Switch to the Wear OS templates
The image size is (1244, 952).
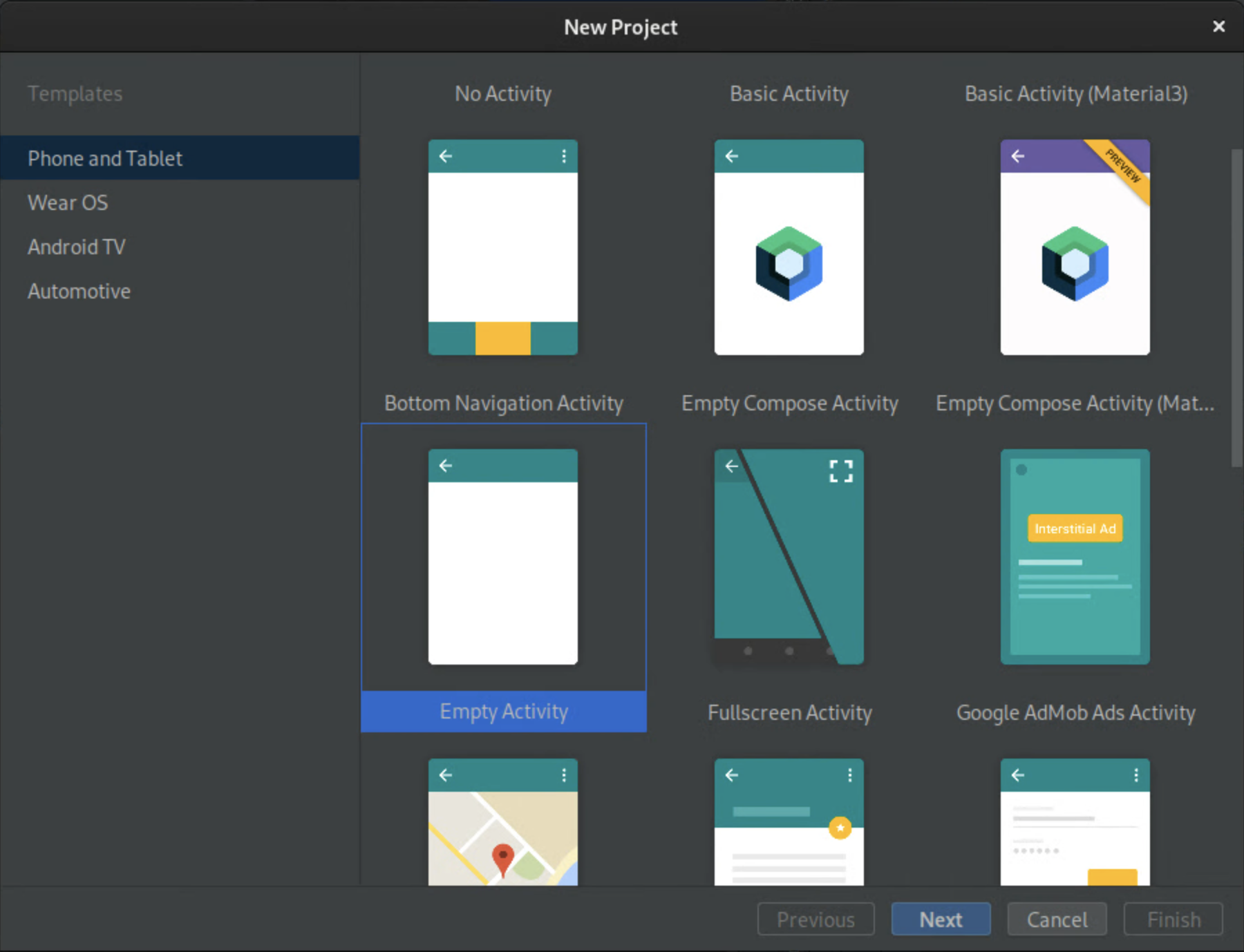pos(68,202)
